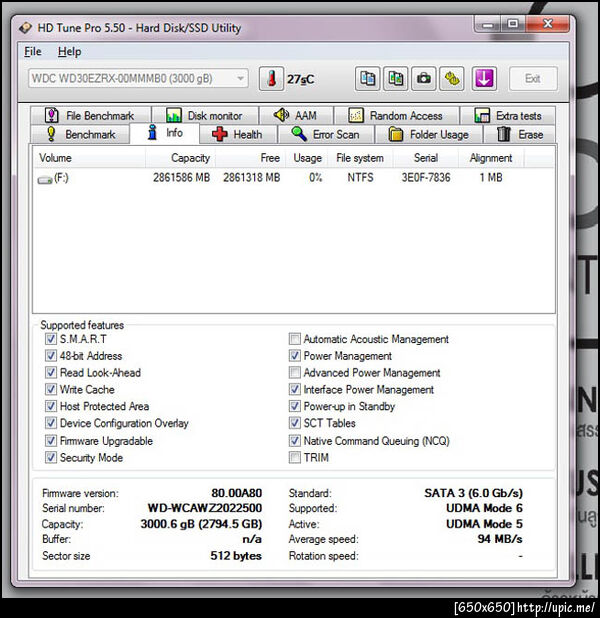Toggle the Automatic Acoustic Management checkbox
The image size is (600, 618).
point(294,339)
